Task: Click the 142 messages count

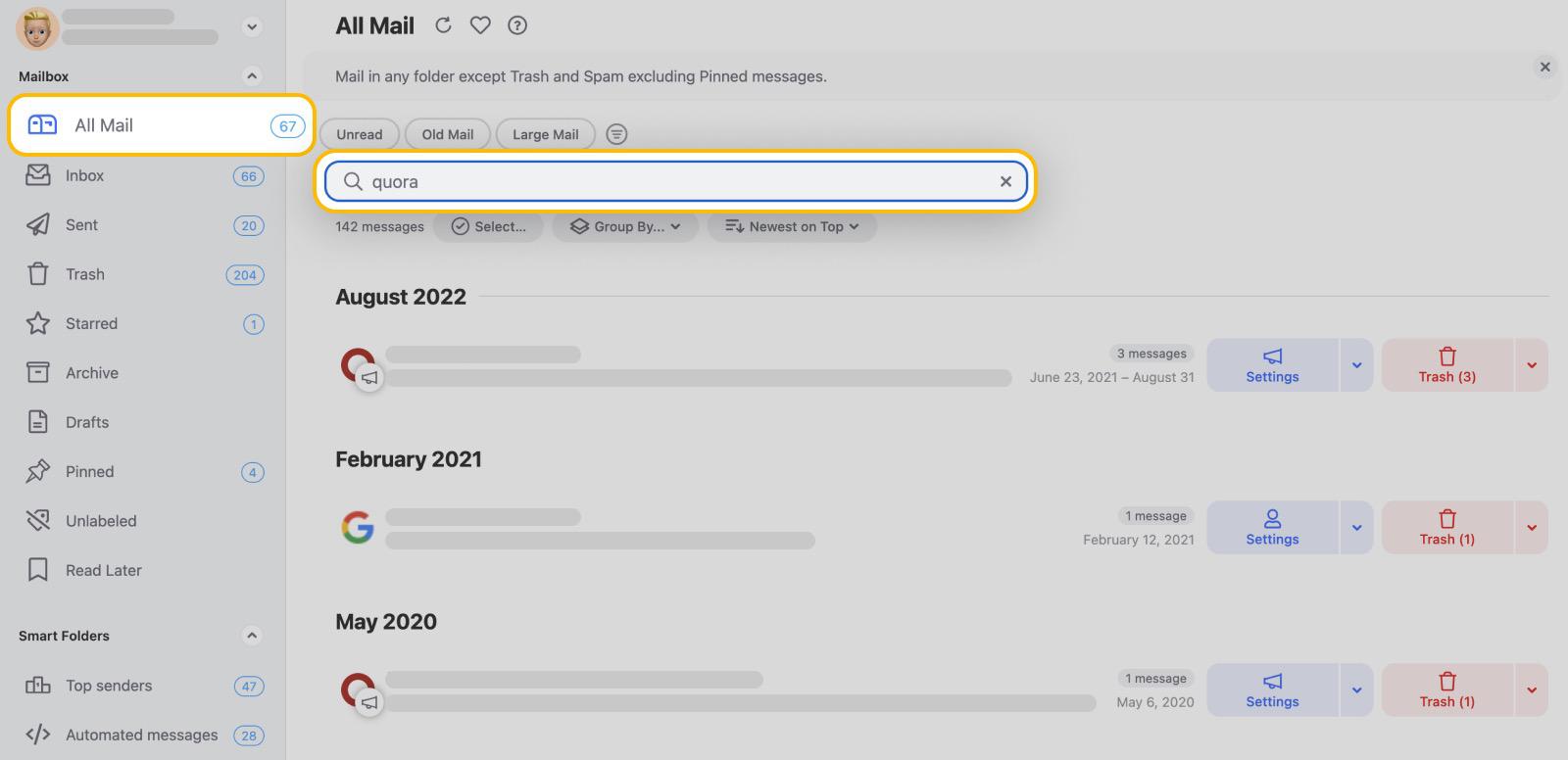Action: [x=379, y=226]
